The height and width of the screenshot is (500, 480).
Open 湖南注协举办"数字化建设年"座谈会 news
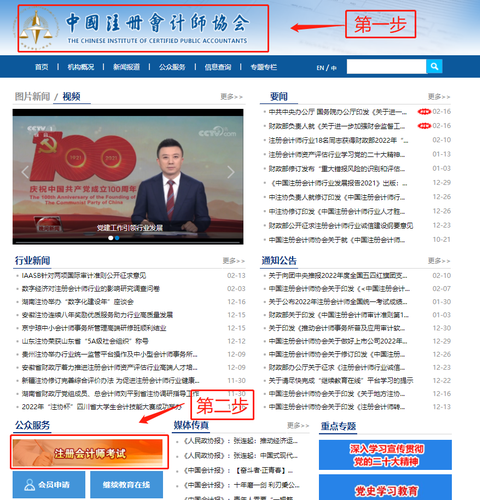click(78, 302)
